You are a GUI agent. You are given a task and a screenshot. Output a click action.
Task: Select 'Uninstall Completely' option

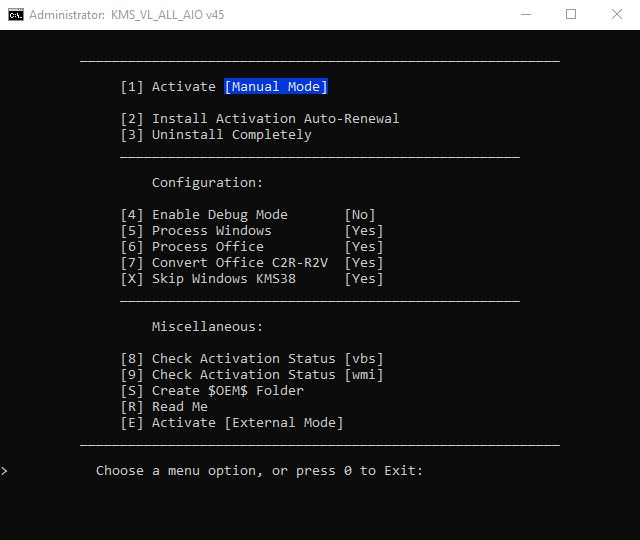click(216, 135)
